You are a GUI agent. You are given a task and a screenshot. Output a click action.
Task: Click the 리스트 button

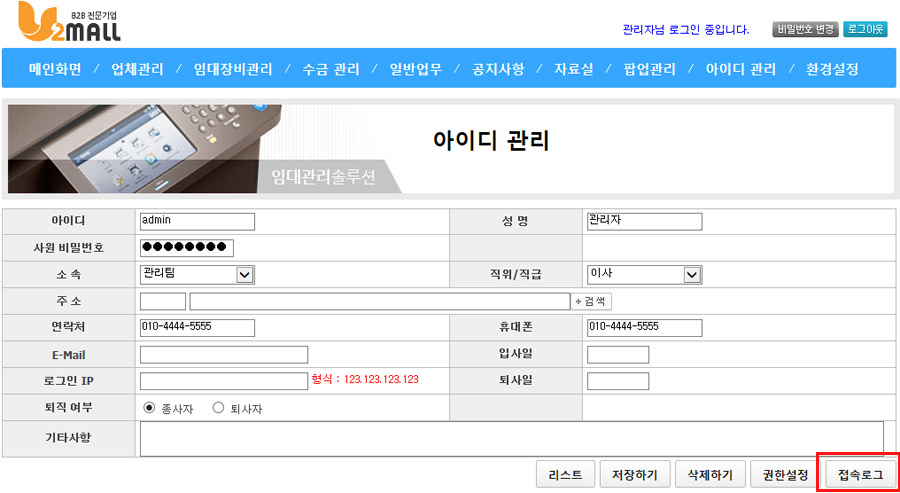point(565,475)
